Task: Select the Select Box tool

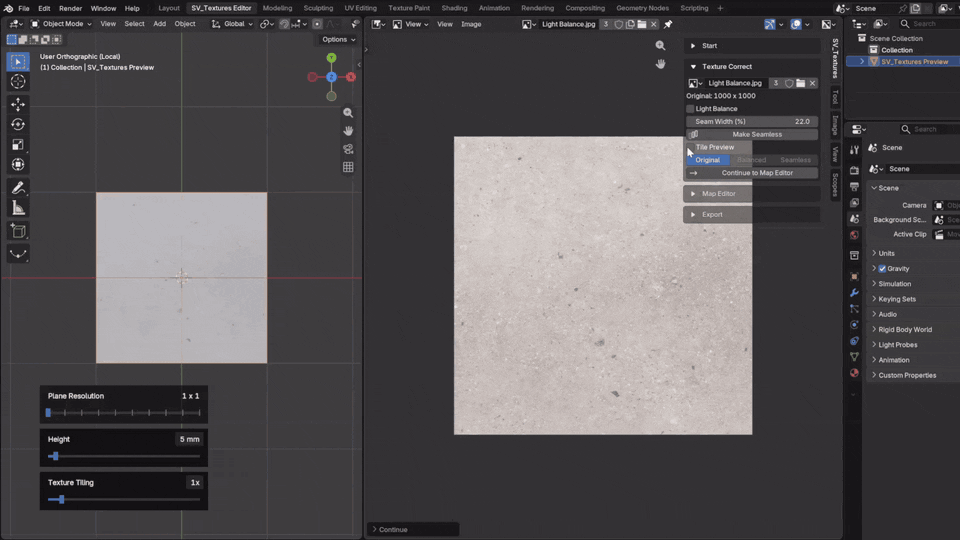Action: (18, 61)
